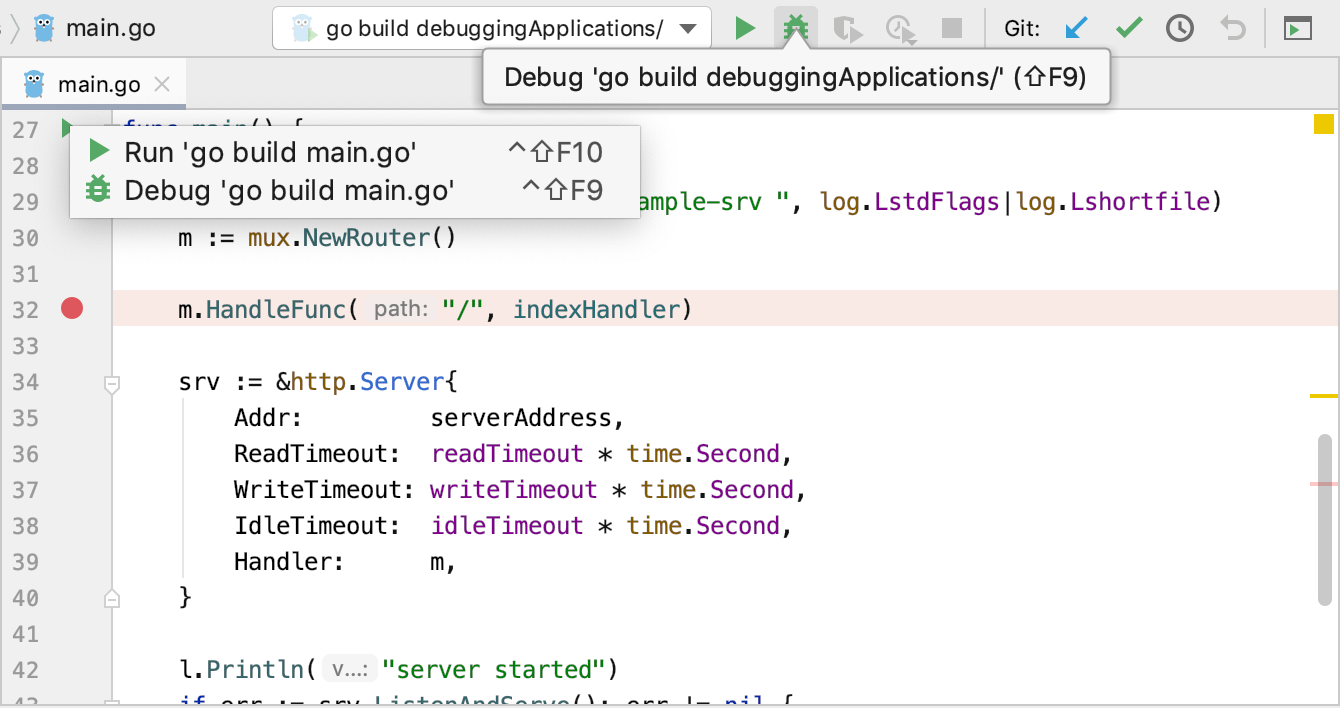This screenshot has height=708, width=1340.
Task: Collapse the srv struct block at line 34
Action: tap(112, 382)
